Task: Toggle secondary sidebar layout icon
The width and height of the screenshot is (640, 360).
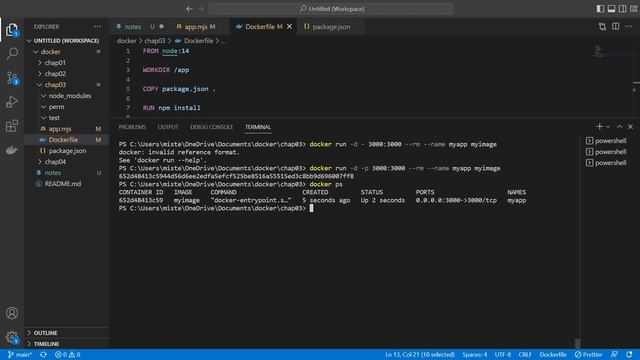Action: coord(622,9)
